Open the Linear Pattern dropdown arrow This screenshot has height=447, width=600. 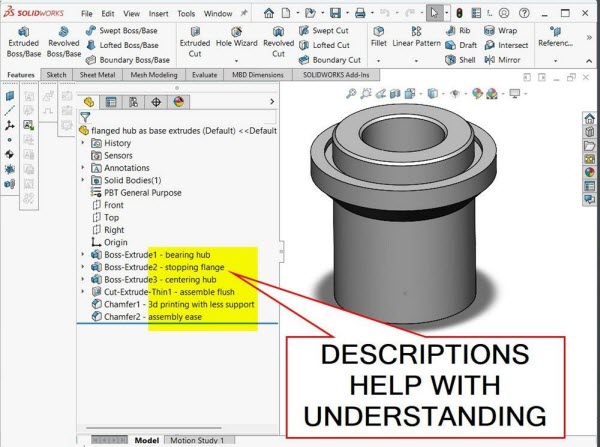tap(416, 61)
